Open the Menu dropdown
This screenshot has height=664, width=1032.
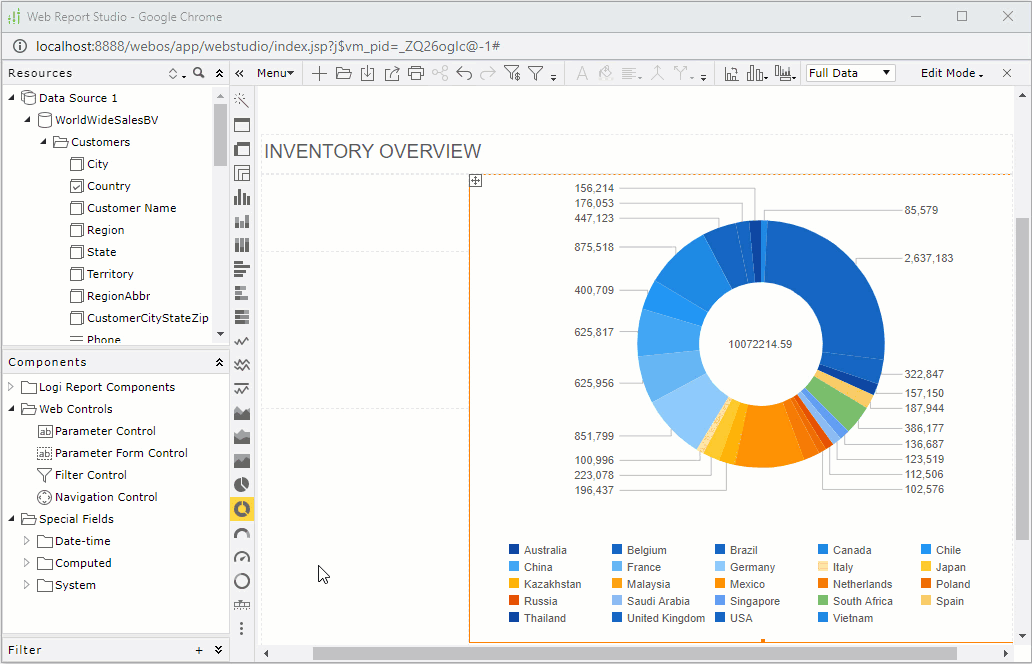275,73
